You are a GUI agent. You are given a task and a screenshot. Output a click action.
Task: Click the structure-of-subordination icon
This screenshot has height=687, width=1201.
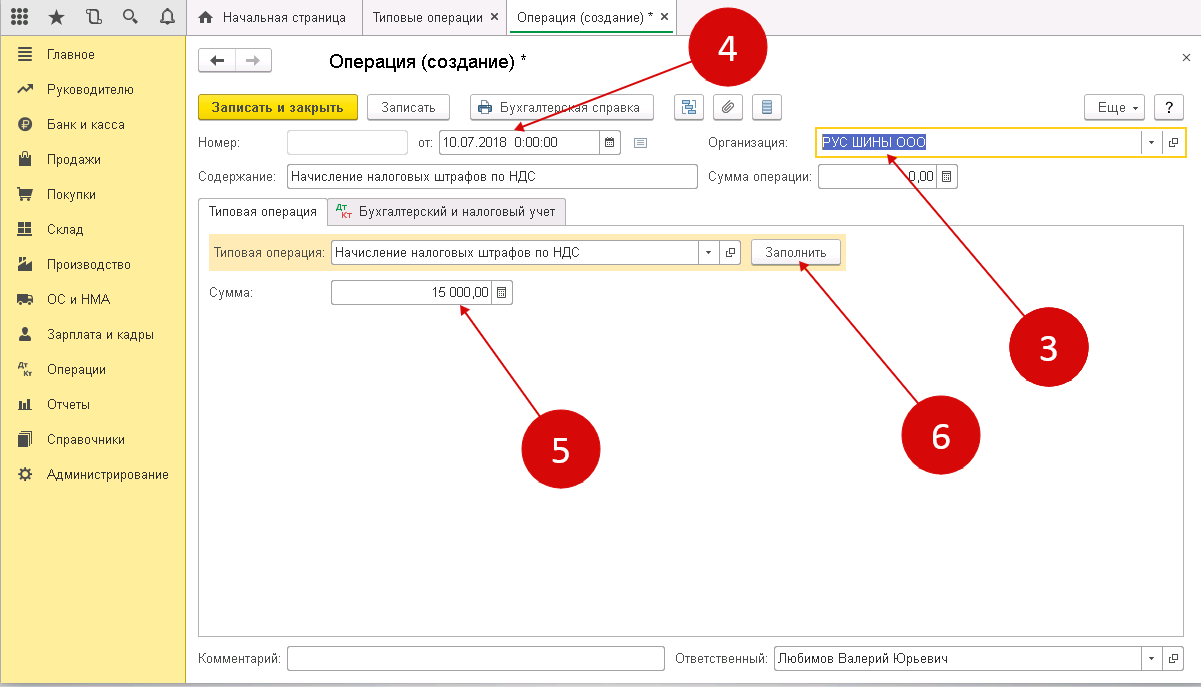(x=689, y=107)
